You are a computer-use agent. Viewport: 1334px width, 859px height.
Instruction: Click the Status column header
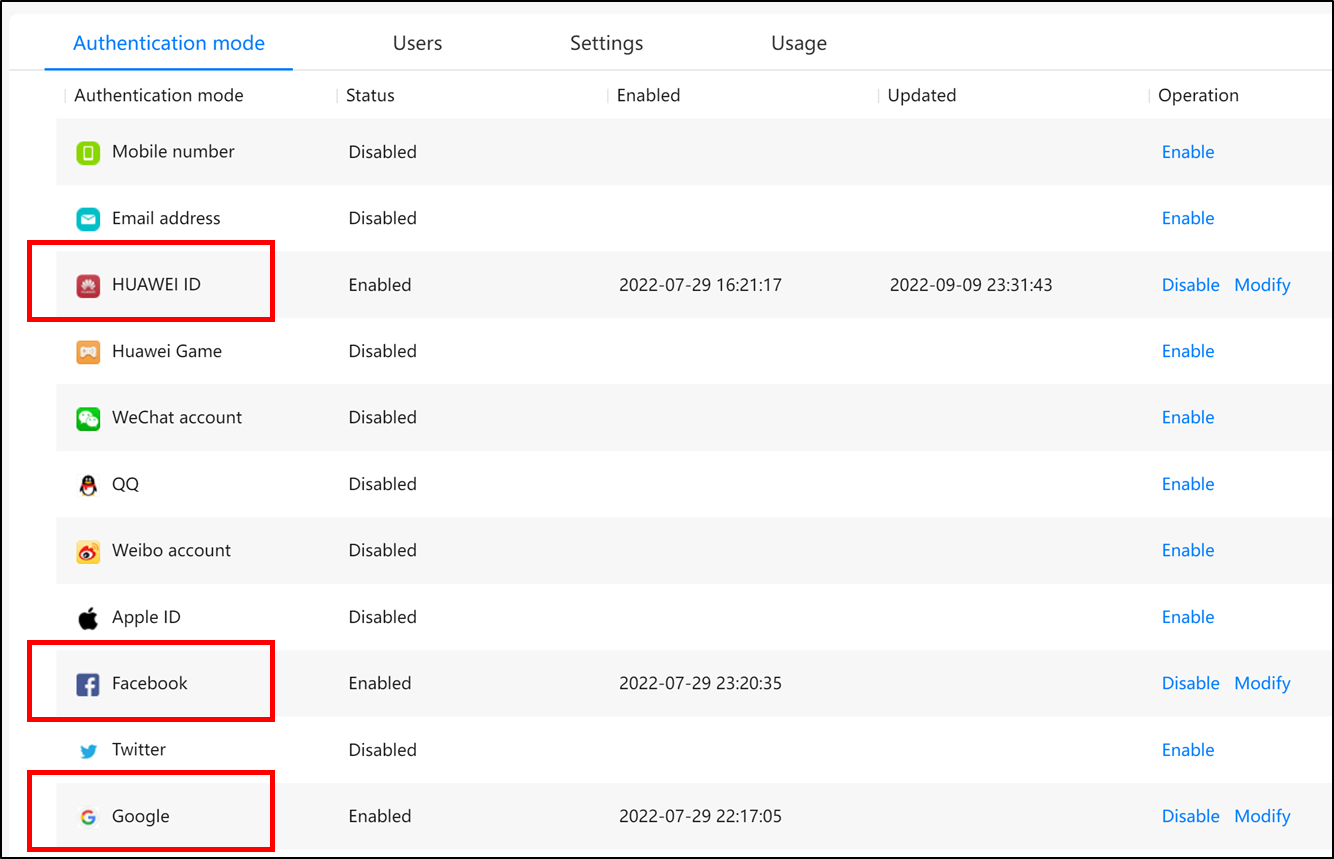tap(370, 96)
